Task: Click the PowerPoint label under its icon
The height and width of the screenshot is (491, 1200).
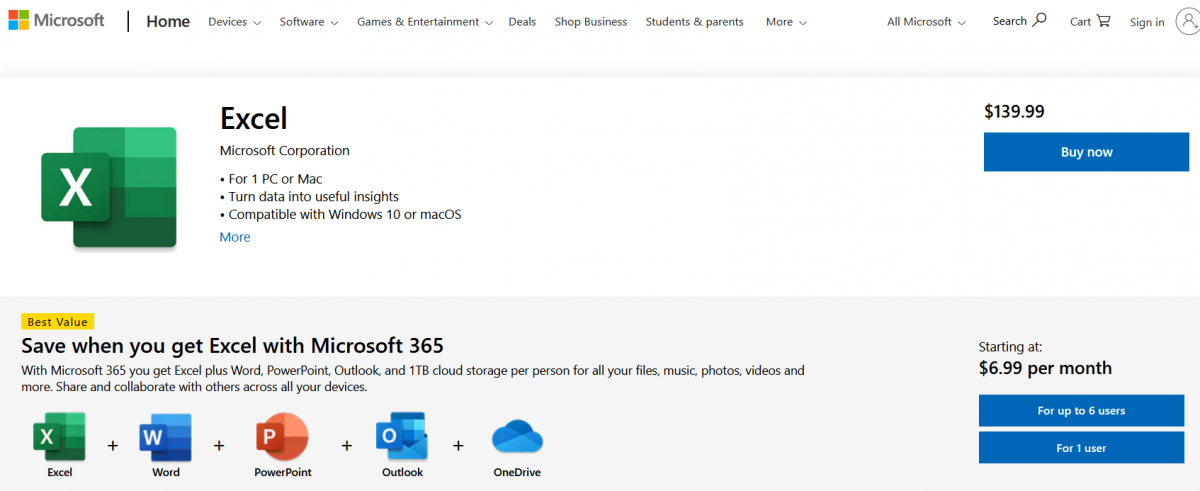Action: pyautogui.click(x=283, y=472)
